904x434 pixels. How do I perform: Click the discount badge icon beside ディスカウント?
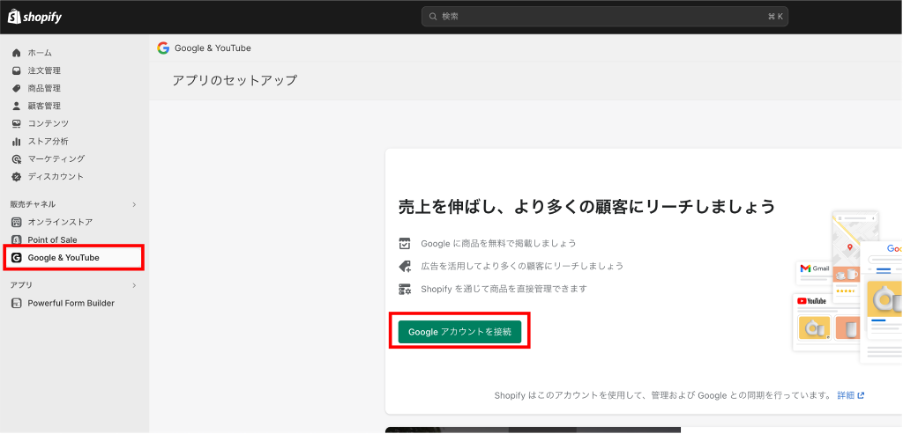16,177
